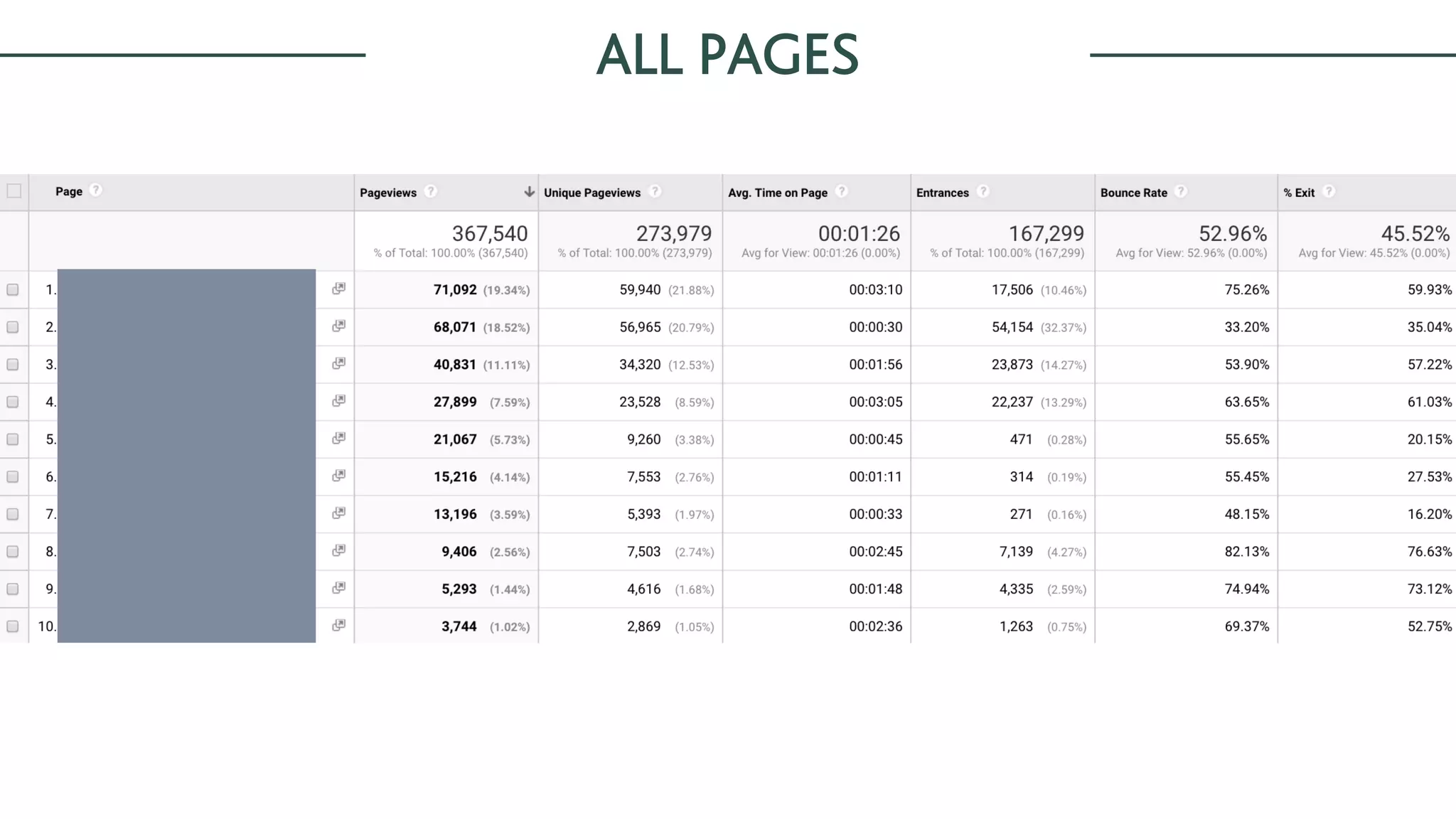Sort table by Page column header

[x=69, y=191]
